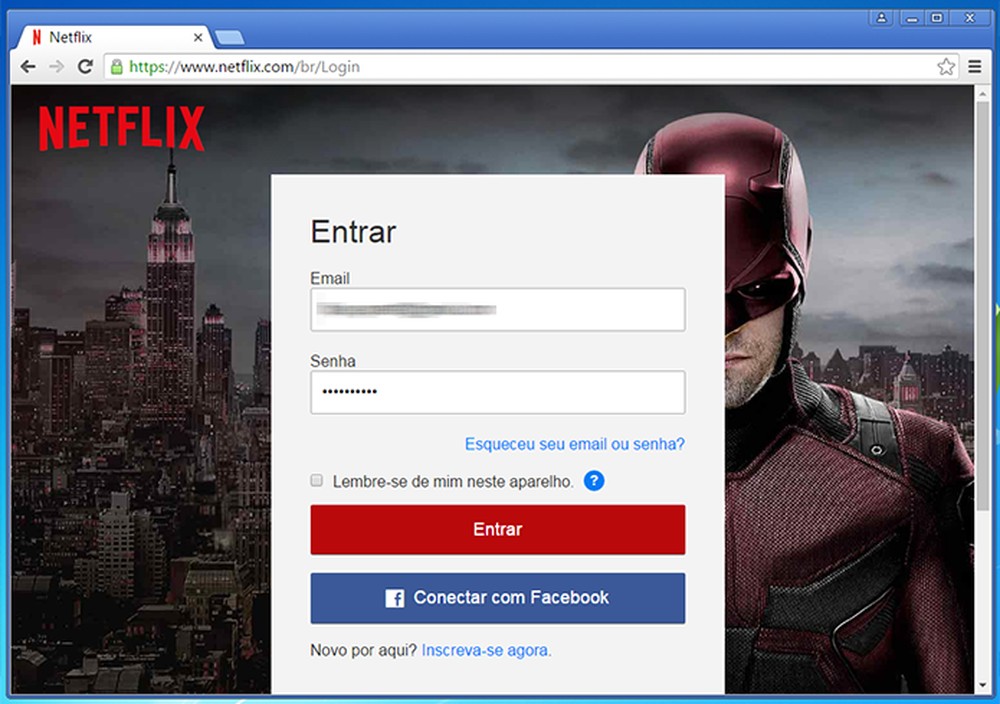Open a new browser tab
The width and height of the screenshot is (1000, 704).
tap(231, 37)
